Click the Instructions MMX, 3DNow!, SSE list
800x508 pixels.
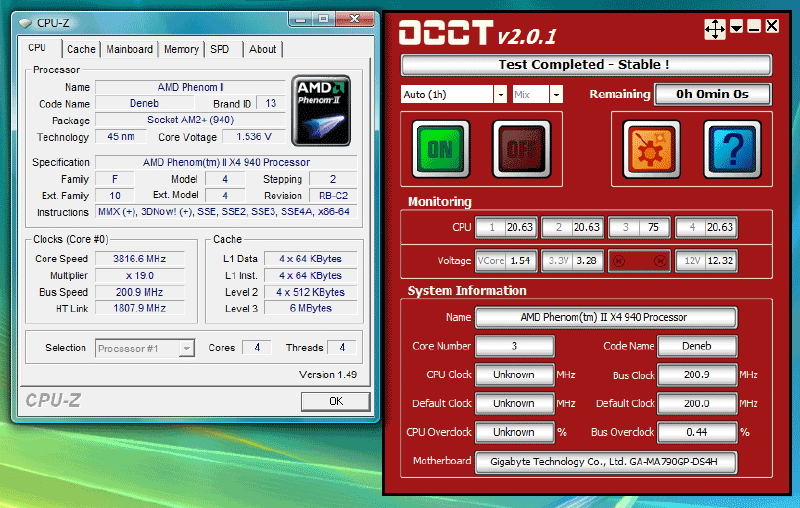pos(226,212)
